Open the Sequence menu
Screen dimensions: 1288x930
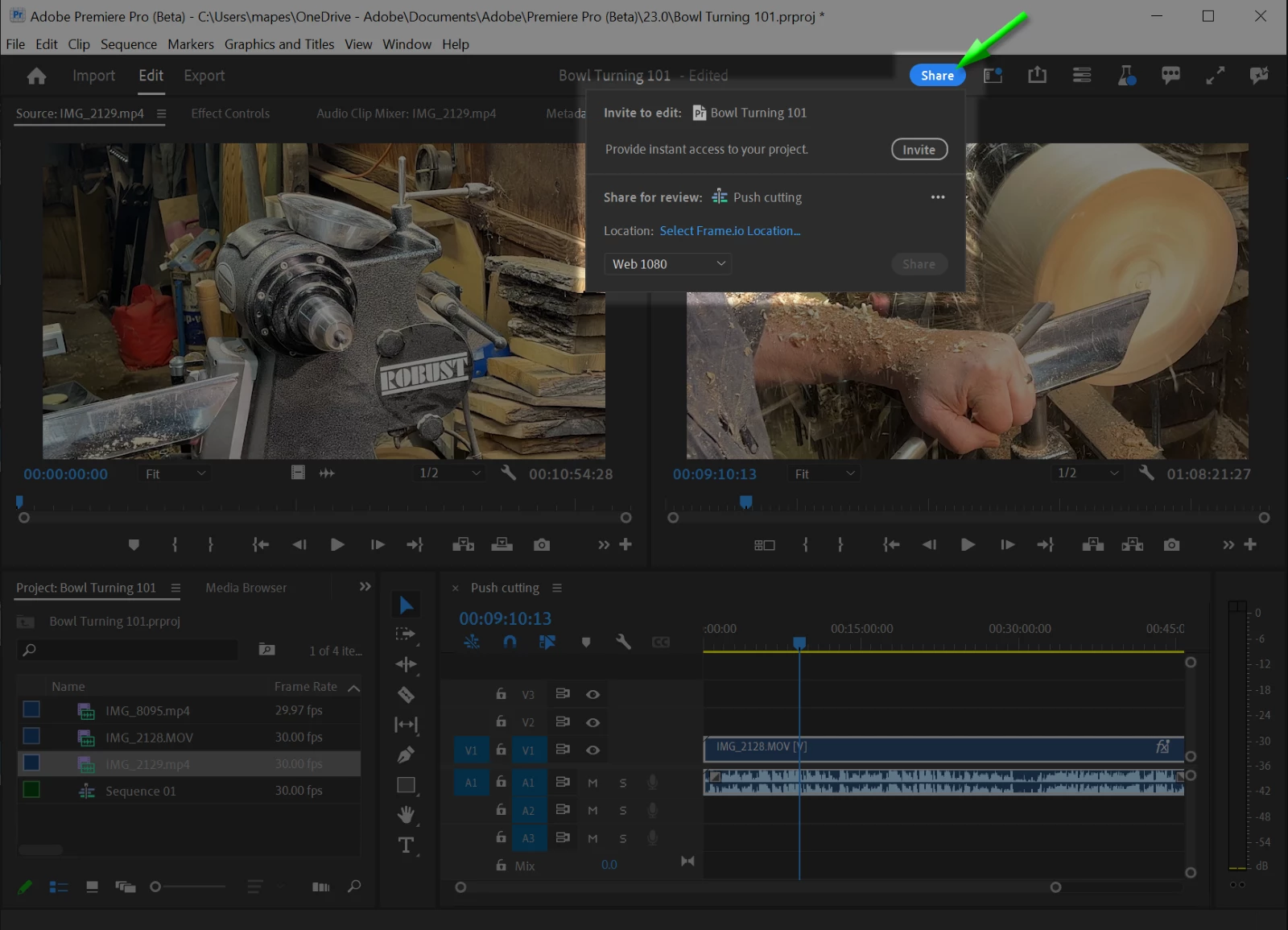point(128,44)
